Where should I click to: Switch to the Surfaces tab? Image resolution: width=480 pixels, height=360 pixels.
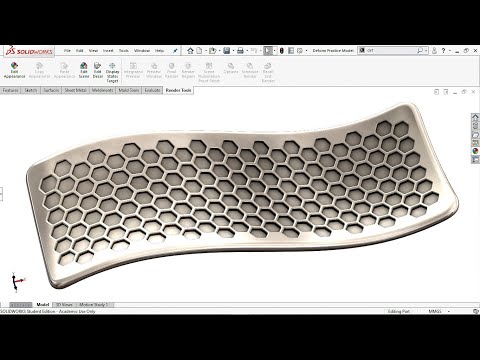[51, 90]
